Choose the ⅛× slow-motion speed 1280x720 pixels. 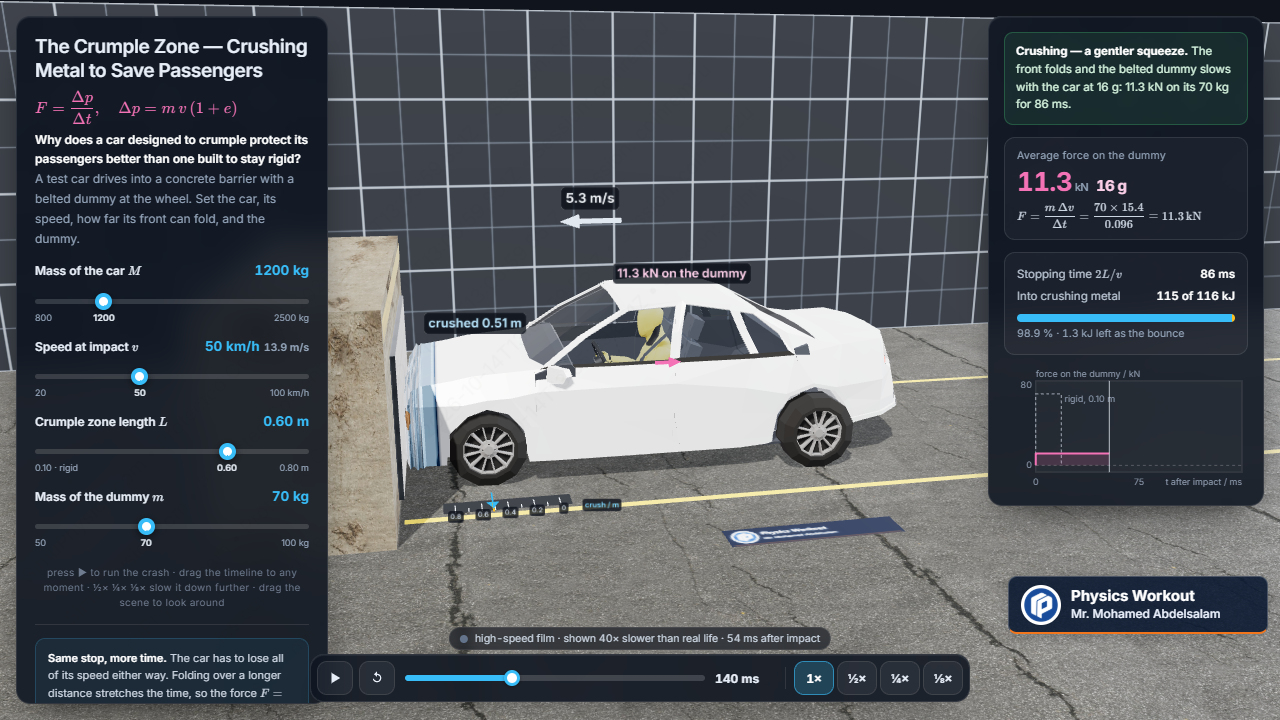click(x=943, y=678)
